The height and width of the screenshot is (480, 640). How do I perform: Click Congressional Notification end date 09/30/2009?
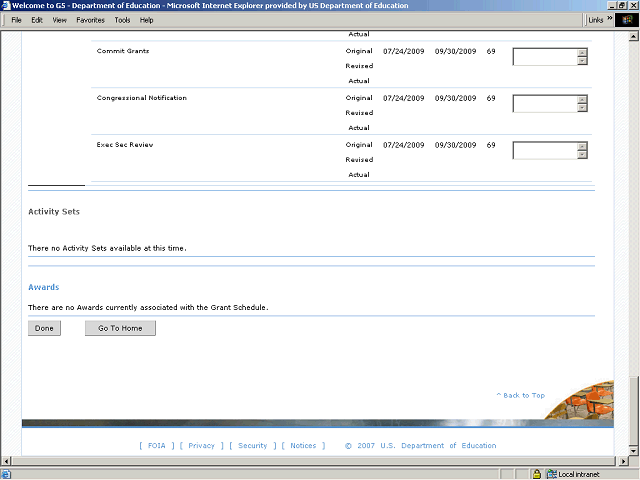click(456, 98)
